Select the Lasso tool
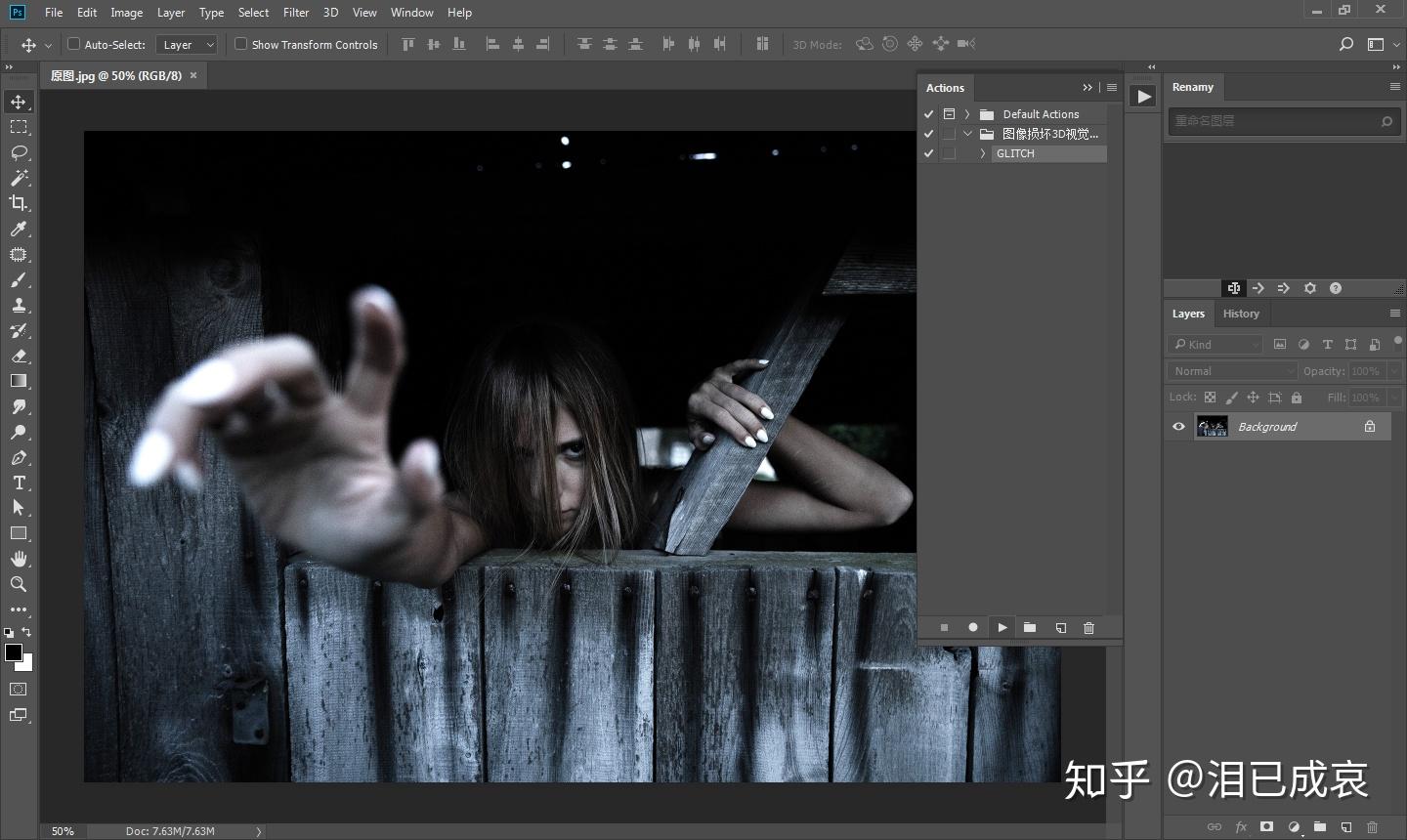Viewport: 1407px width, 840px height. coord(19,152)
